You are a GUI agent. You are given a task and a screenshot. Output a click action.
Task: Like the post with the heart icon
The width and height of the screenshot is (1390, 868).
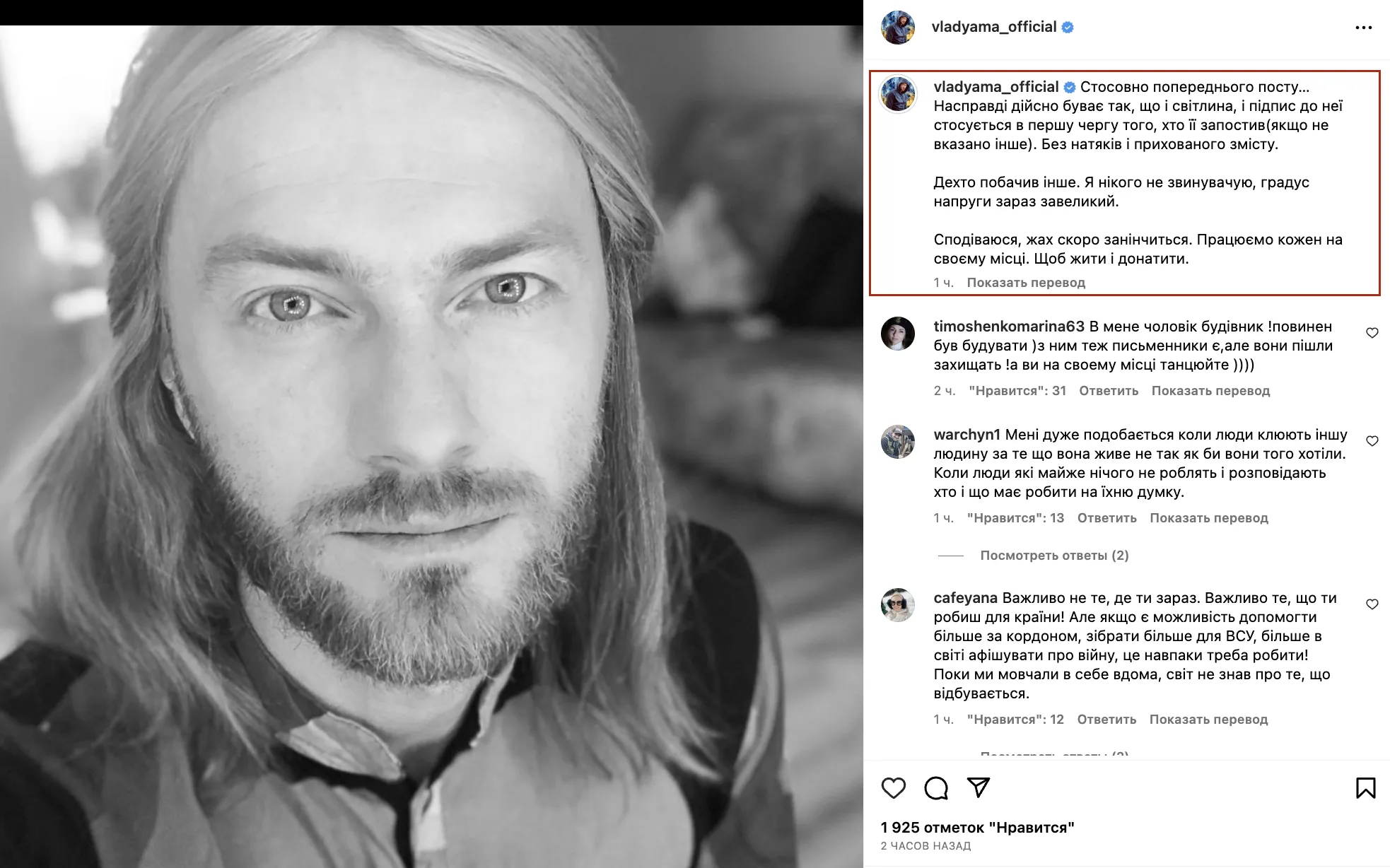click(x=894, y=787)
